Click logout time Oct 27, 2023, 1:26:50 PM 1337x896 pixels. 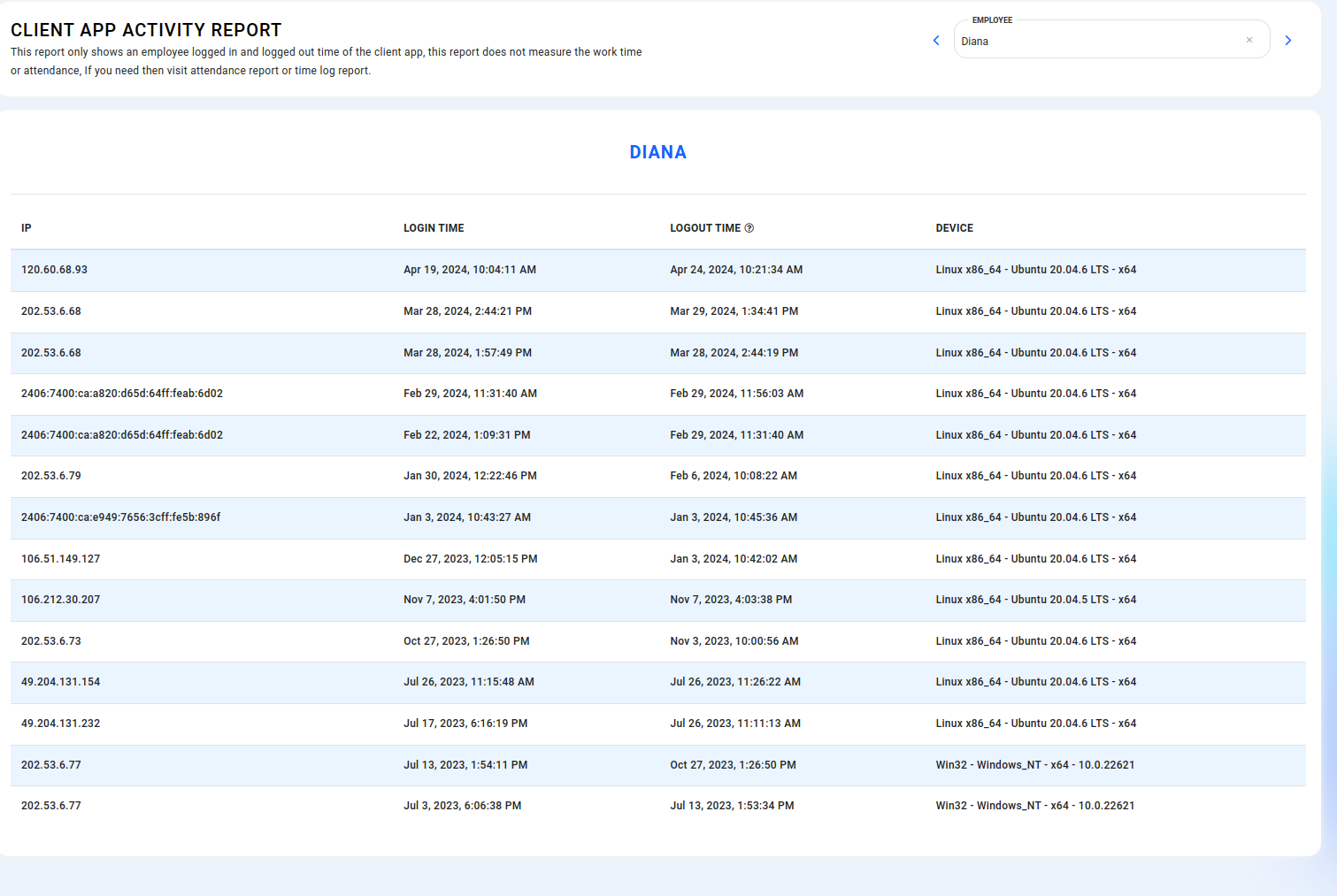(x=733, y=765)
